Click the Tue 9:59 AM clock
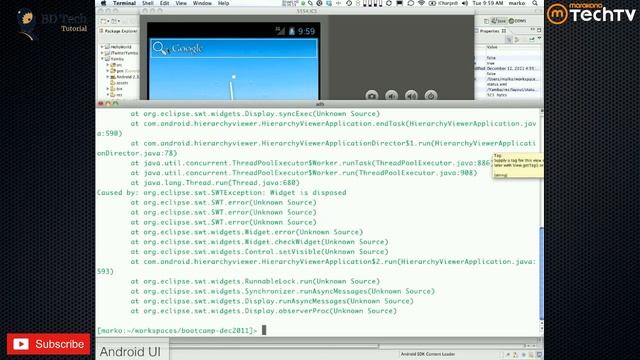 (487, 3)
